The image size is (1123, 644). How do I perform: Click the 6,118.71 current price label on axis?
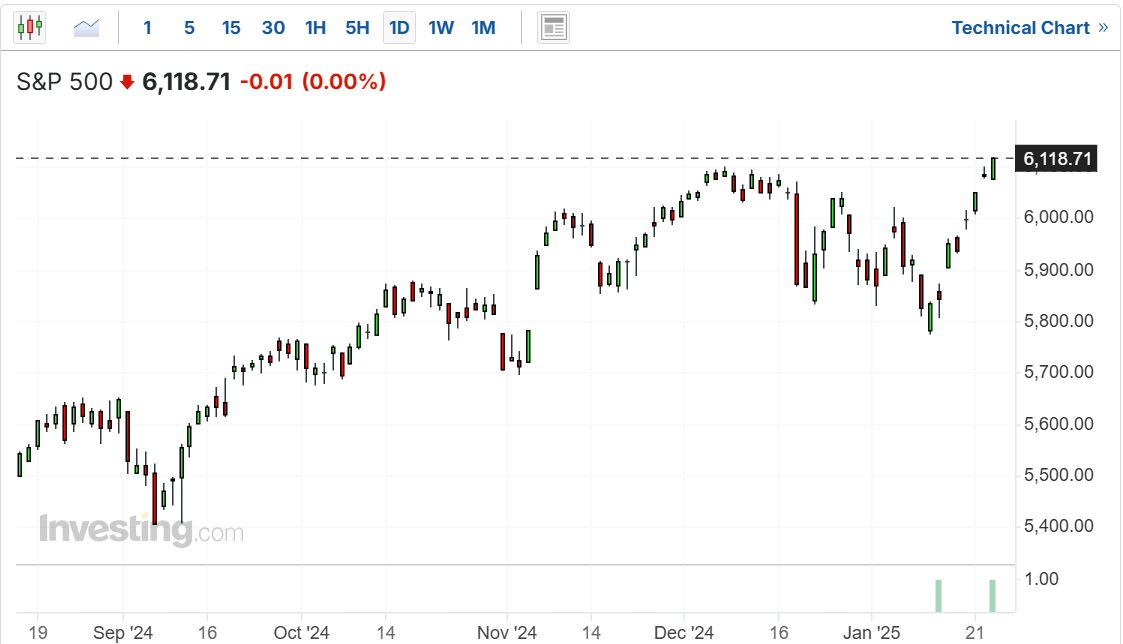(1056, 158)
